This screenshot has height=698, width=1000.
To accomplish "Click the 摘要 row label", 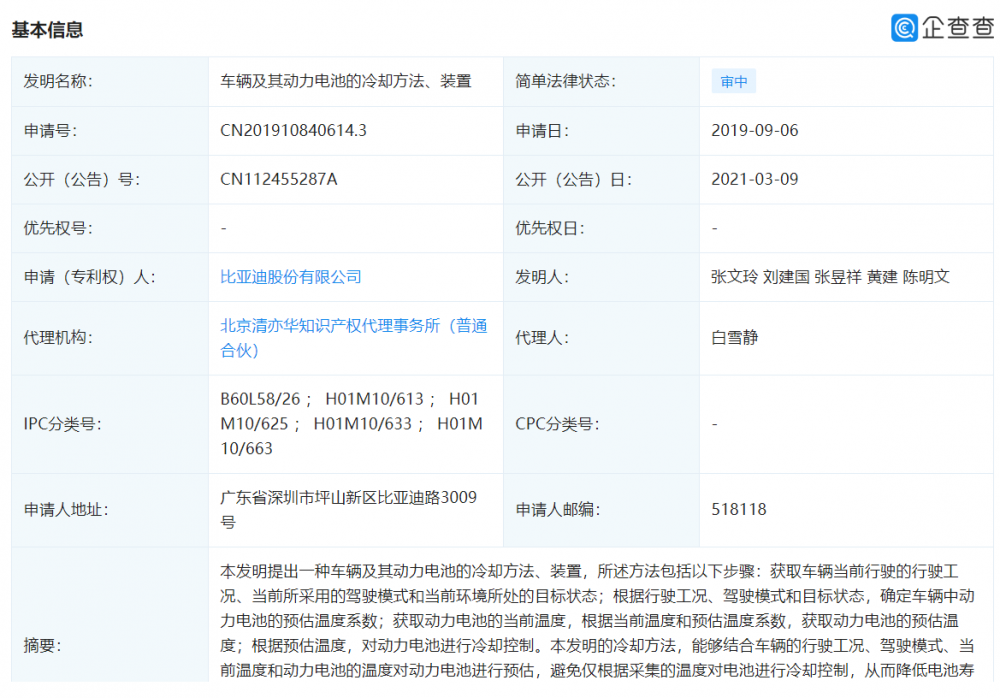I will pyautogui.click(x=43, y=645).
